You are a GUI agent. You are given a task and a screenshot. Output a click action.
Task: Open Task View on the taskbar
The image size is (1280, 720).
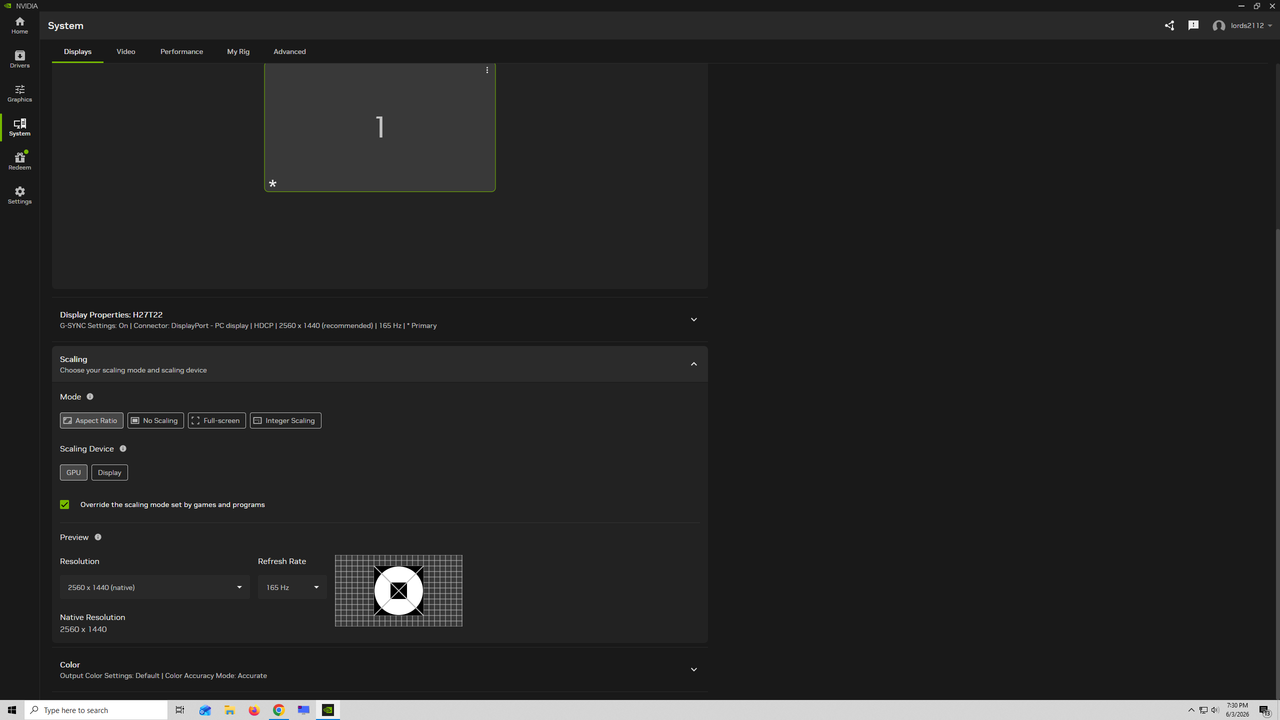tap(180, 710)
